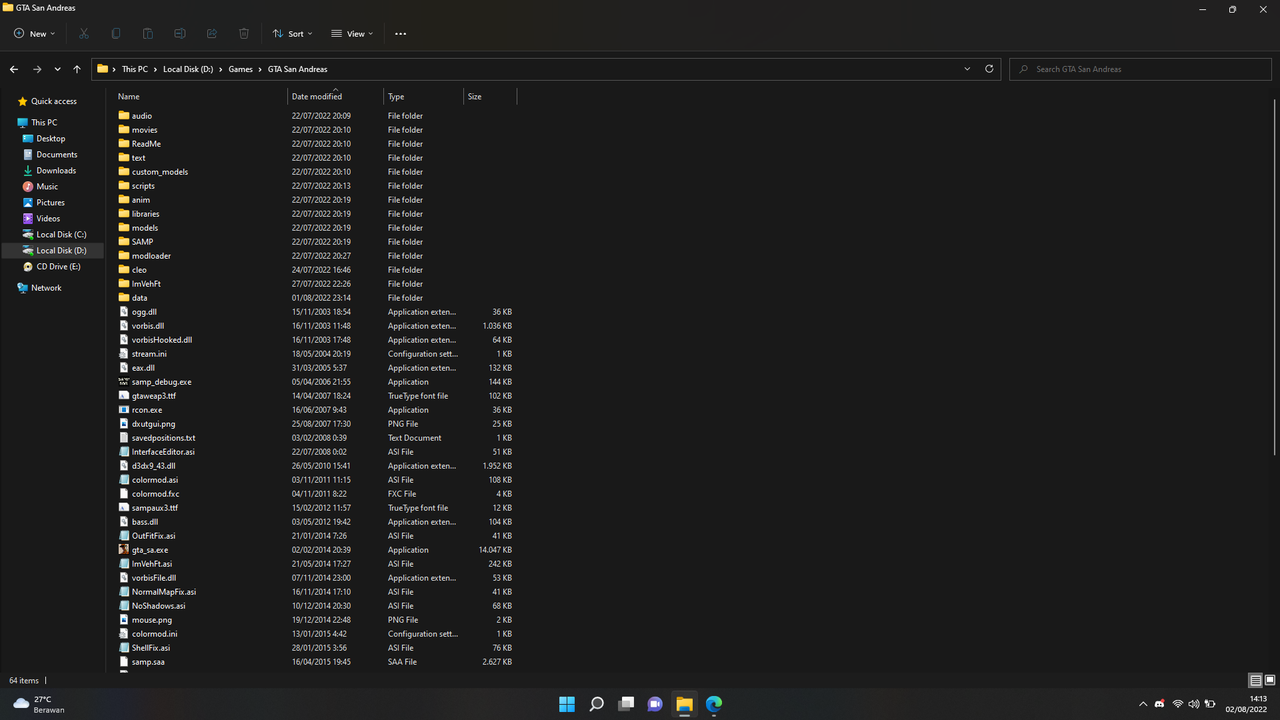Go back with the back arrow
The height and width of the screenshot is (720, 1280).
tap(14, 69)
